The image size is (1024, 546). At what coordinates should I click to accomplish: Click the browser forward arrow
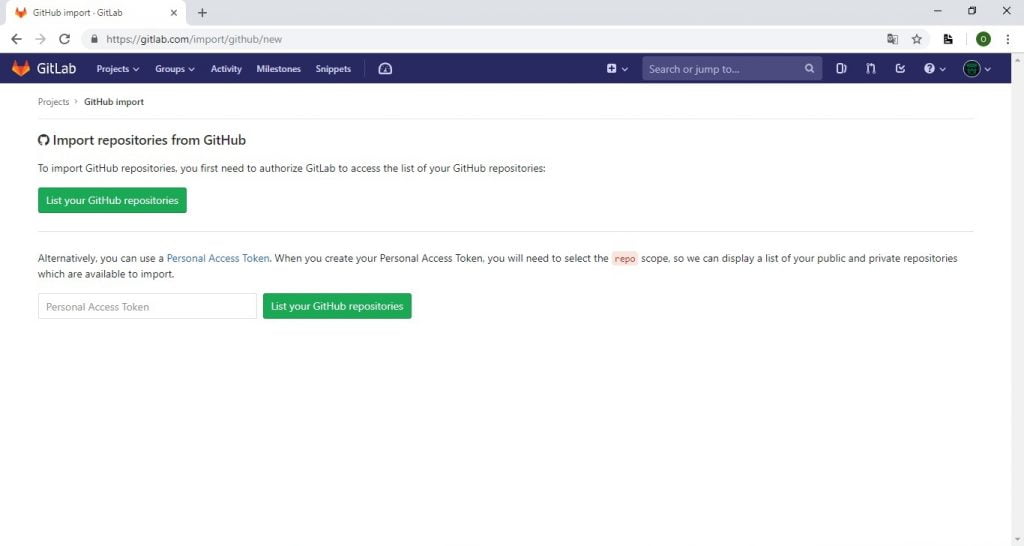pos(40,39)
